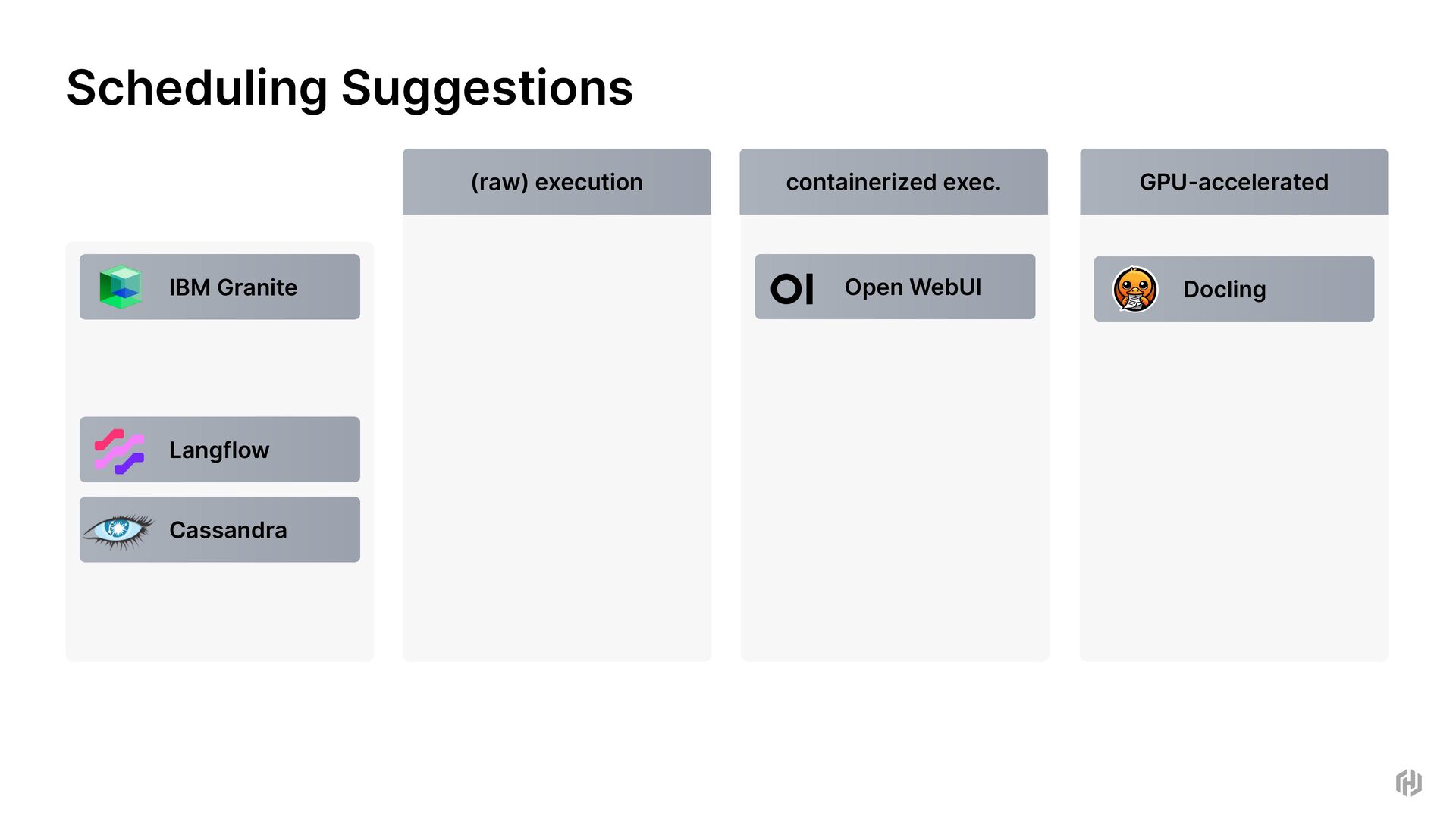Click the "Cassandra" text label

(228, 530)
